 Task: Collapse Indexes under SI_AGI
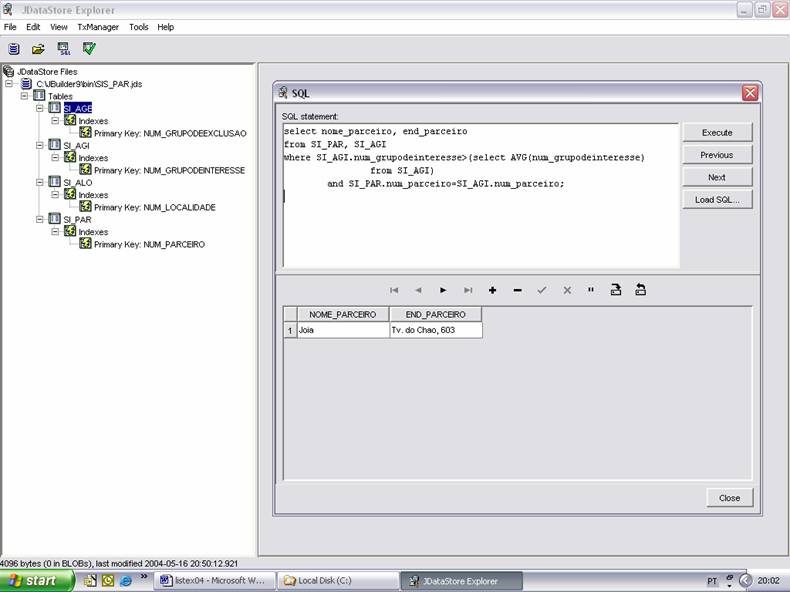(55, 158)
